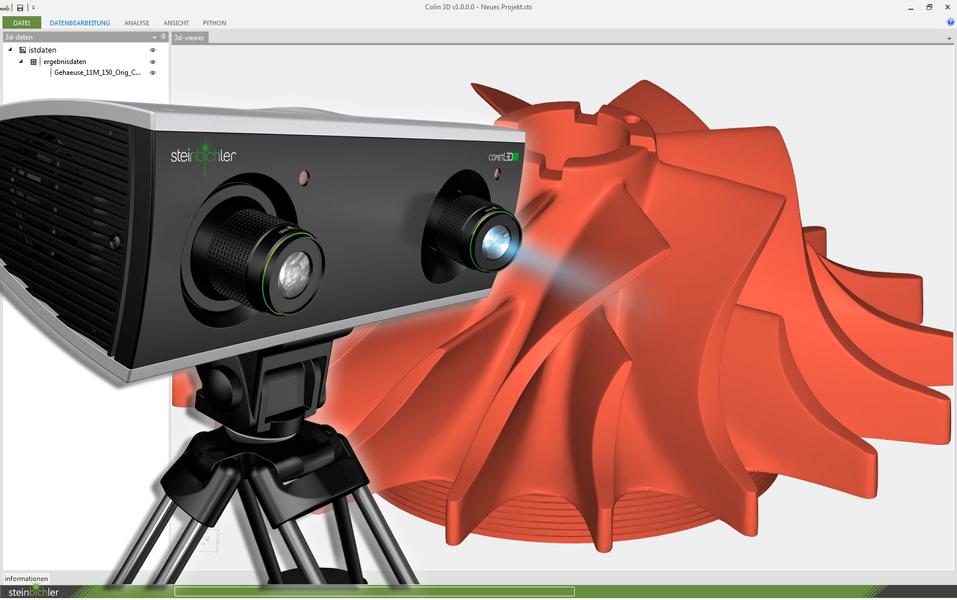Collapse the ergebnisdaten tree node

point(21,61)
